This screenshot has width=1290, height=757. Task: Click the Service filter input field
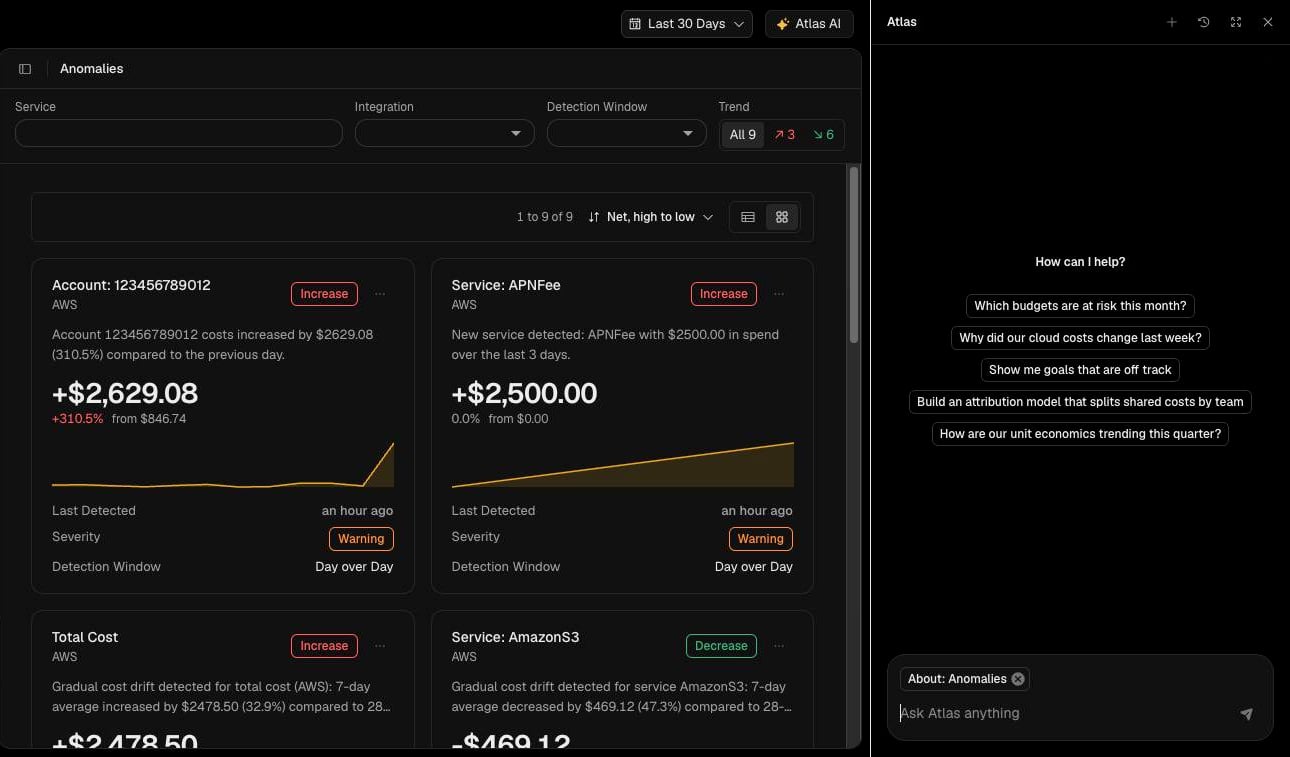(179, 133)
